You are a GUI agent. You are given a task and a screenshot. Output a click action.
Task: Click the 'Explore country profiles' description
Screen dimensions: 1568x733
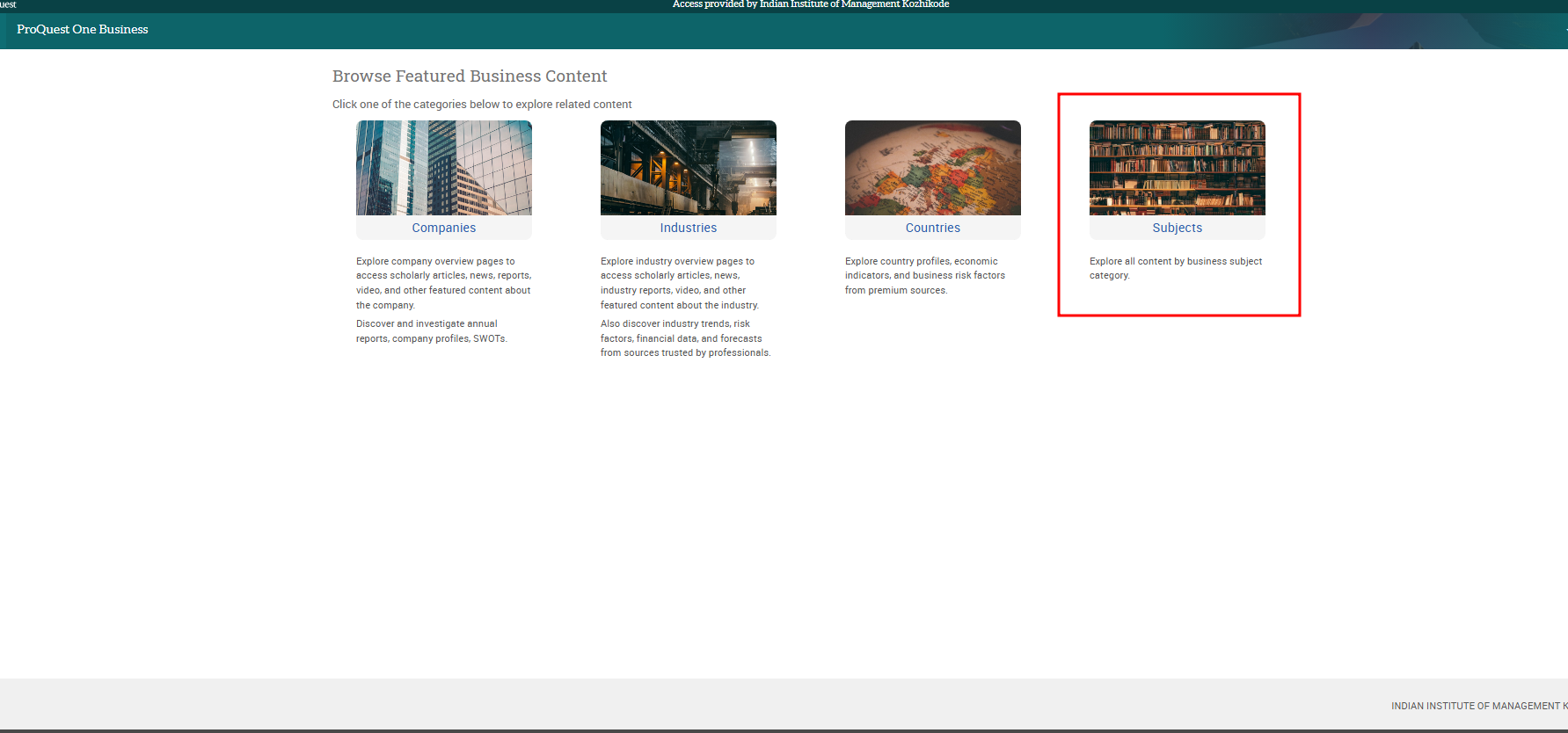pos(924,276)
